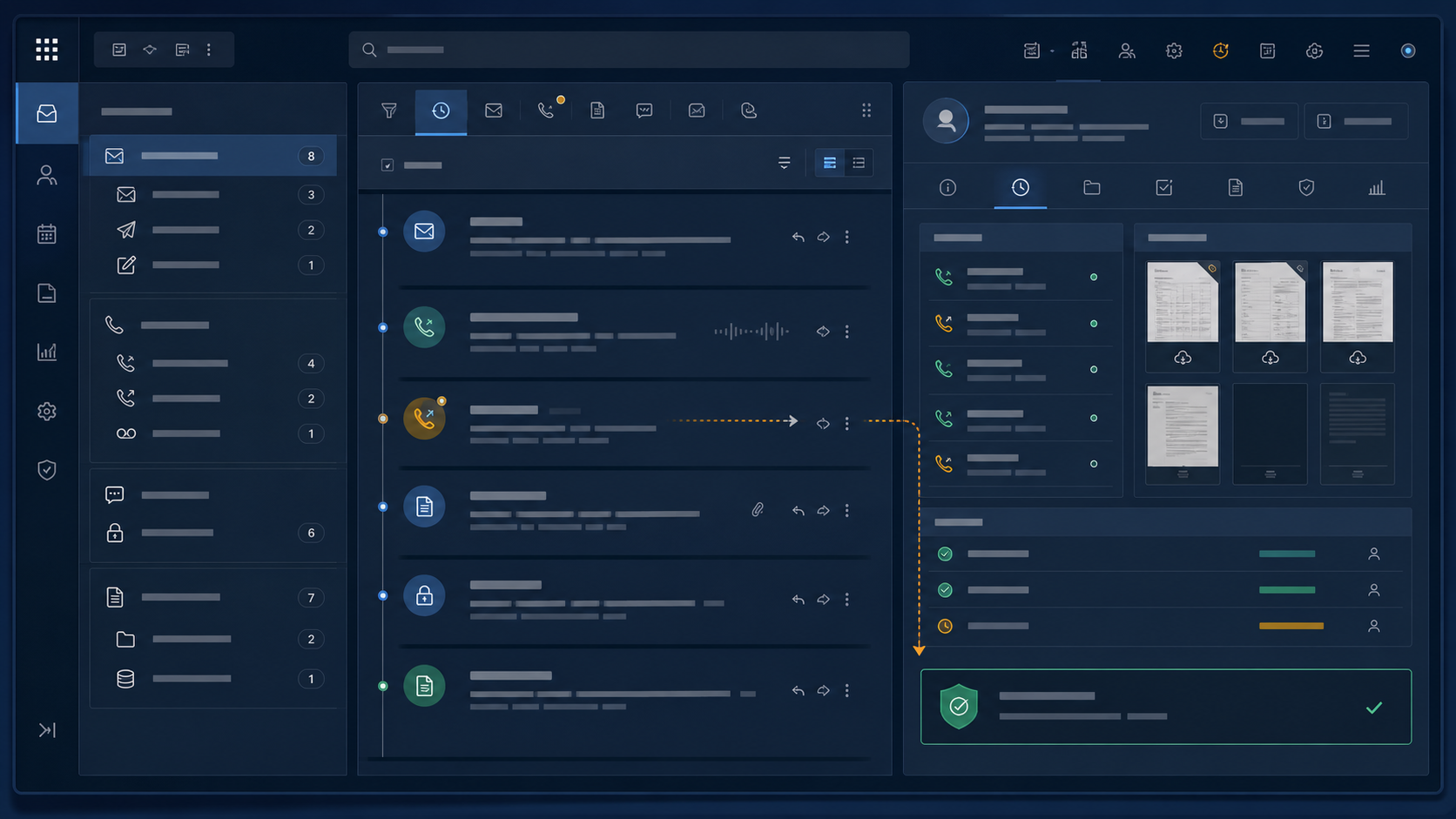Open the folder tab in contact panel
This screenshot has height=819, width=1456.
pyautogui.click(x=1092, y=187)
